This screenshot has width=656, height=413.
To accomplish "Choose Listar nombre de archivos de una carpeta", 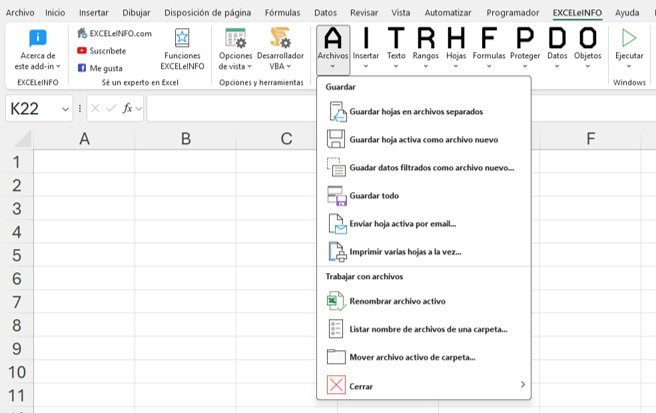I will [424, 329].
